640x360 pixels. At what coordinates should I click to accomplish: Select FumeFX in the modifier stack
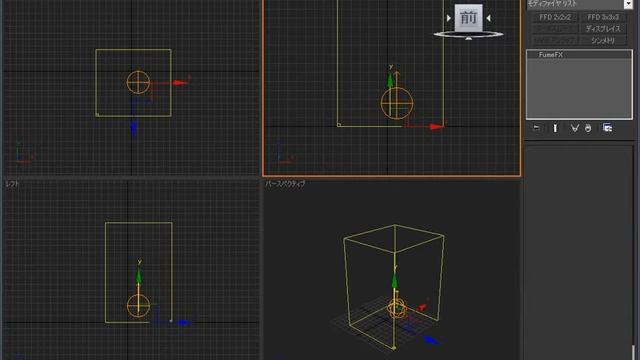[579, 55]
